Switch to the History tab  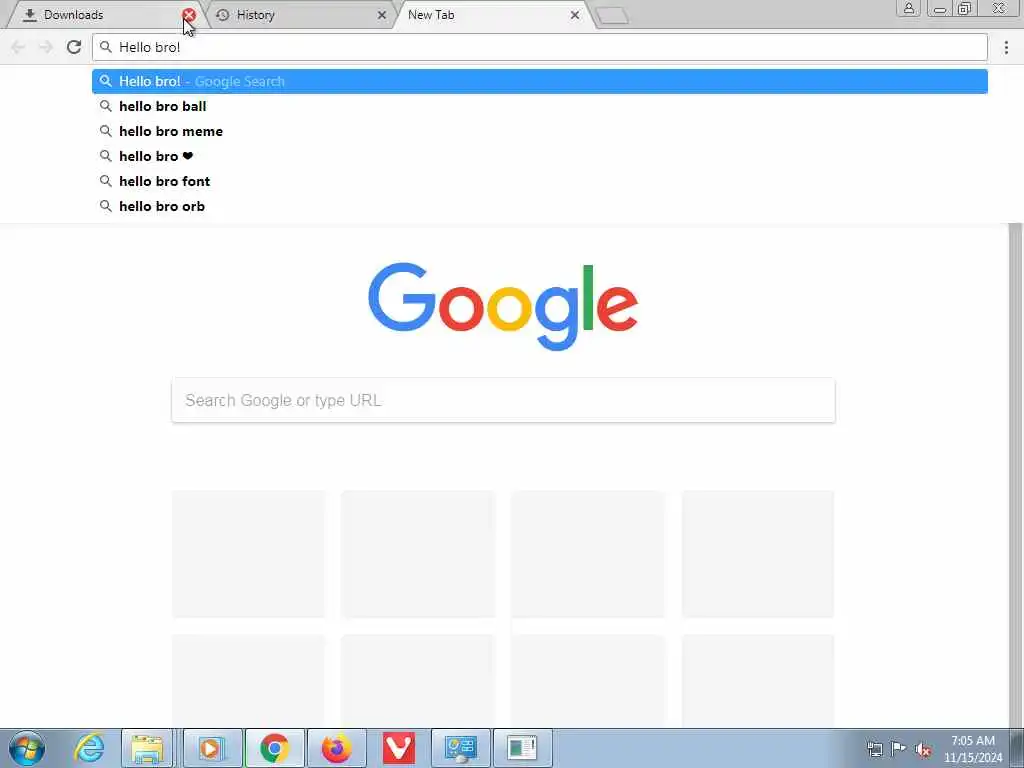tap(299, 15)
